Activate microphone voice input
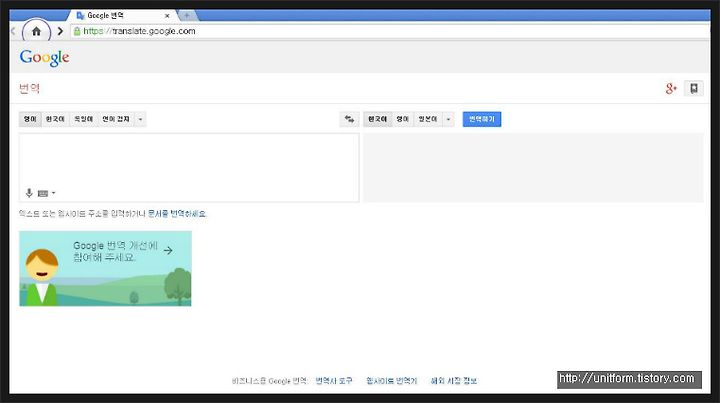Image resolution: width=720 pixels, height=403 pixels. click(x=29, y=193)
